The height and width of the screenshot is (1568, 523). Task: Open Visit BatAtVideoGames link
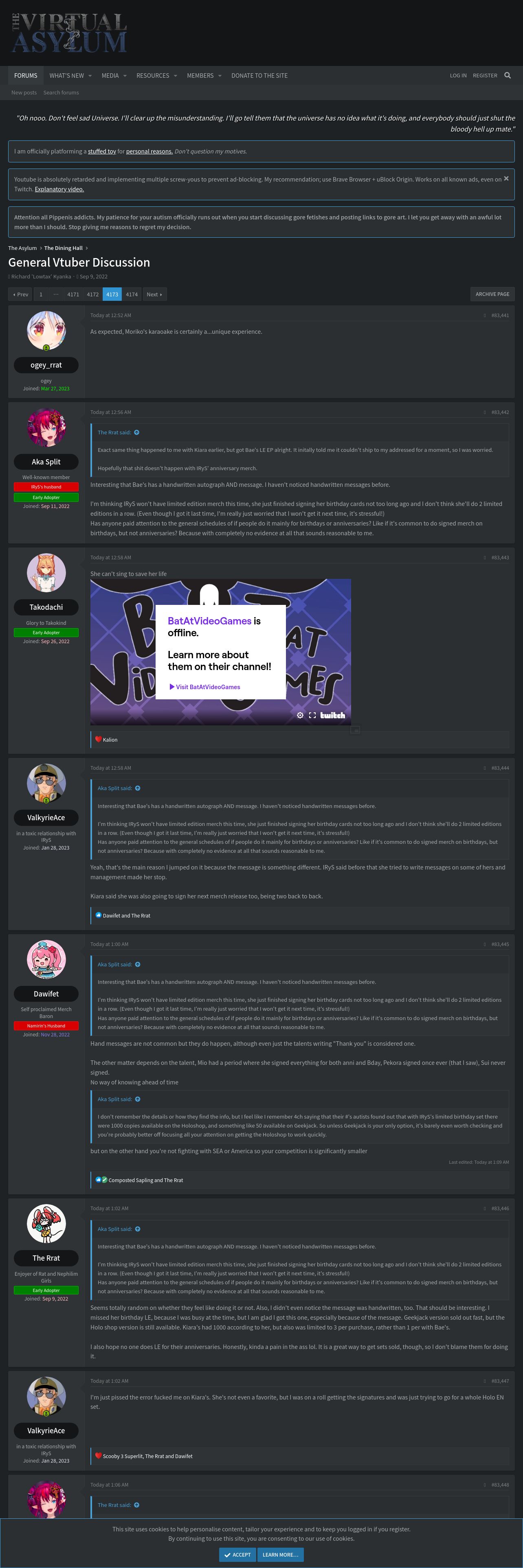(204, 687)
